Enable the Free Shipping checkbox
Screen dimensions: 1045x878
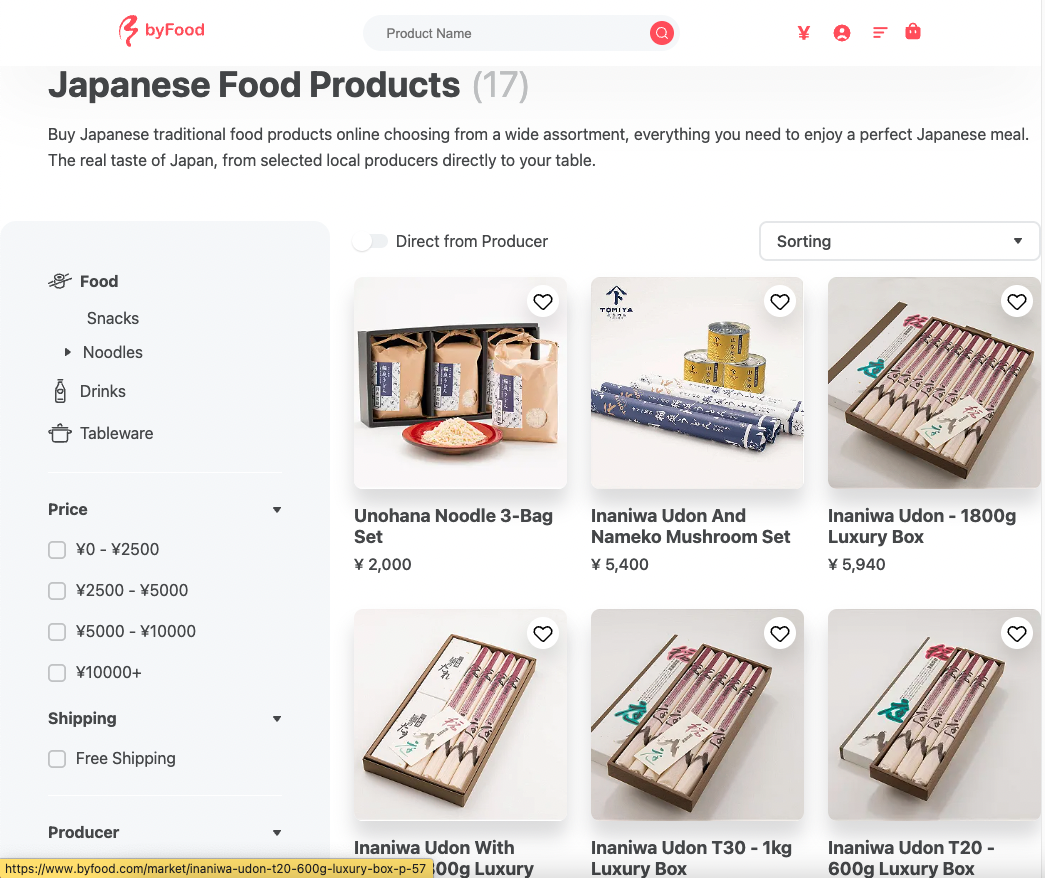(57, 759)
